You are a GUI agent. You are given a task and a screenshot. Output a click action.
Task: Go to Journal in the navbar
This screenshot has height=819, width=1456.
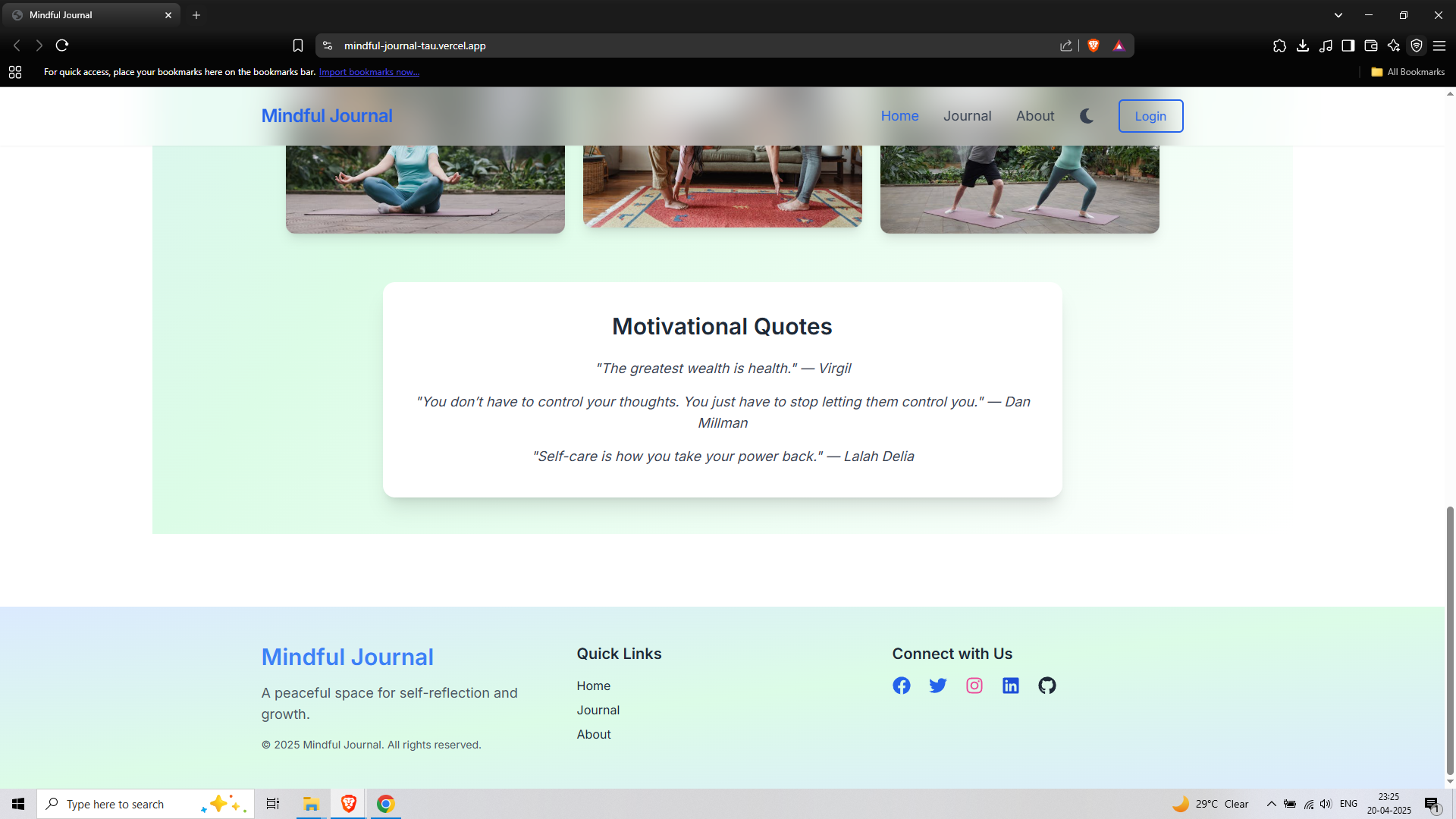967,116
